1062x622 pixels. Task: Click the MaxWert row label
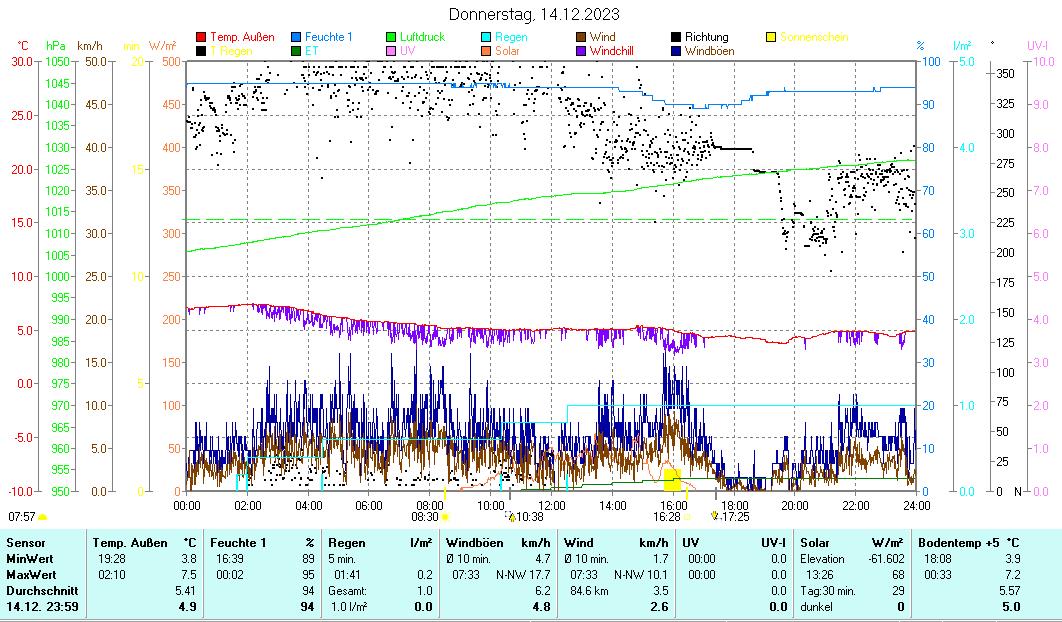point(31,575)
